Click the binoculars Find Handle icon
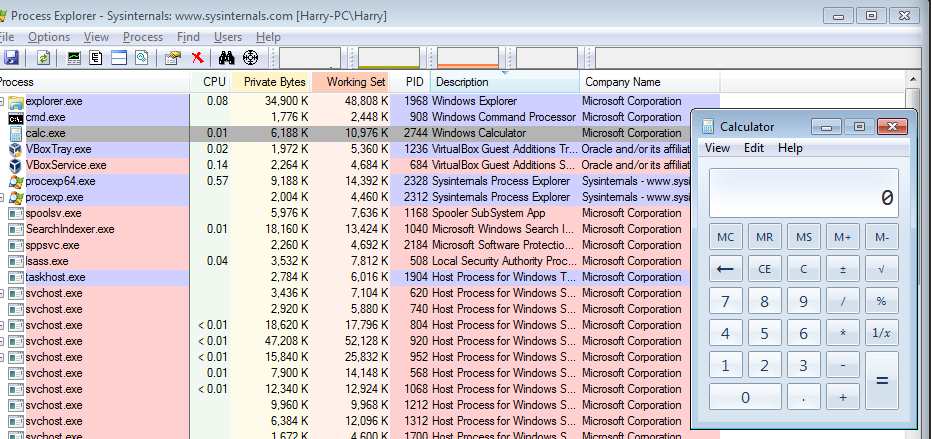931x439 pixels. pyautogui.click(x=227, y=58)
